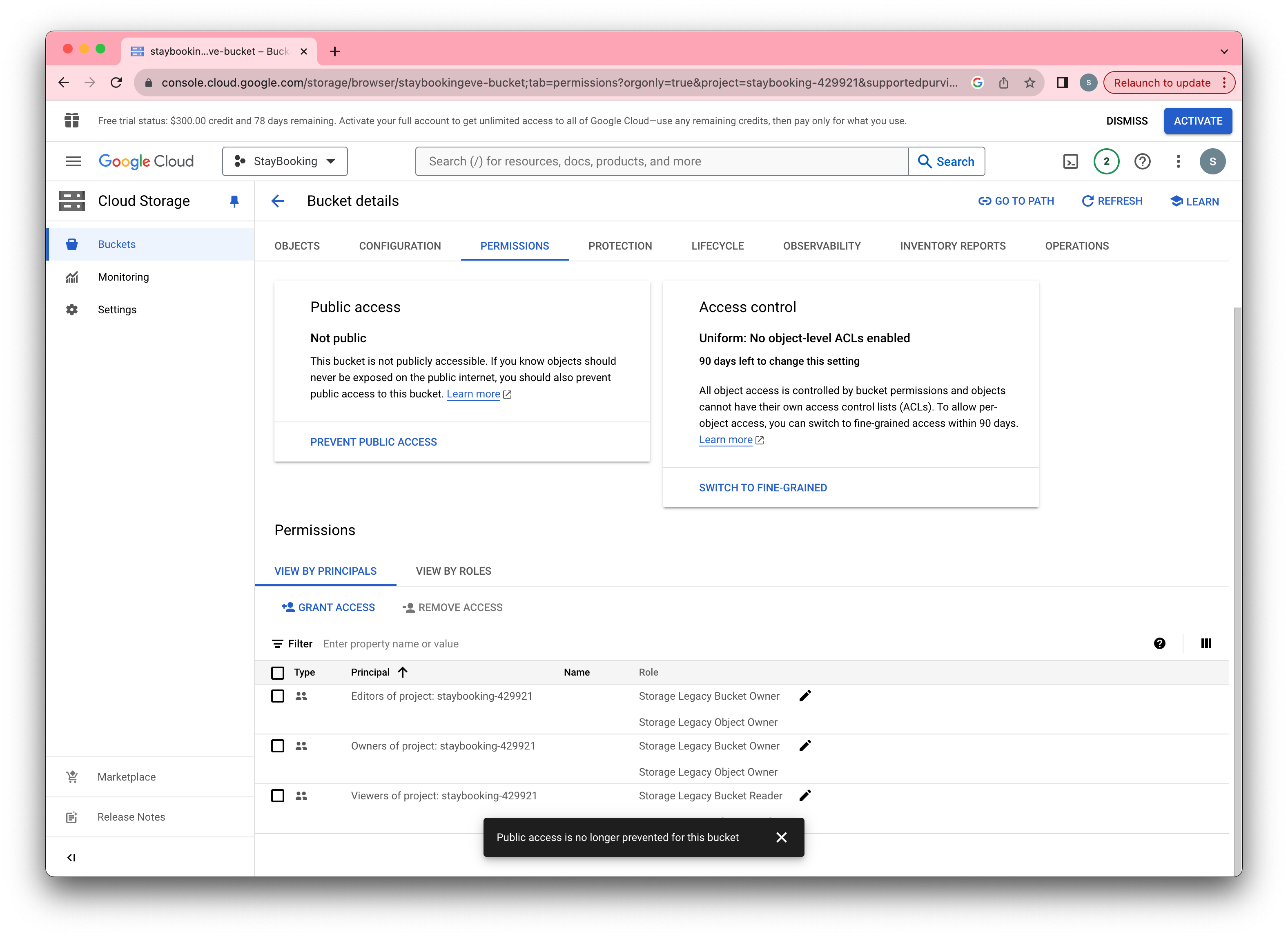
Task: Switch to View by Roles tab
Action: click(x=453, y=571)
